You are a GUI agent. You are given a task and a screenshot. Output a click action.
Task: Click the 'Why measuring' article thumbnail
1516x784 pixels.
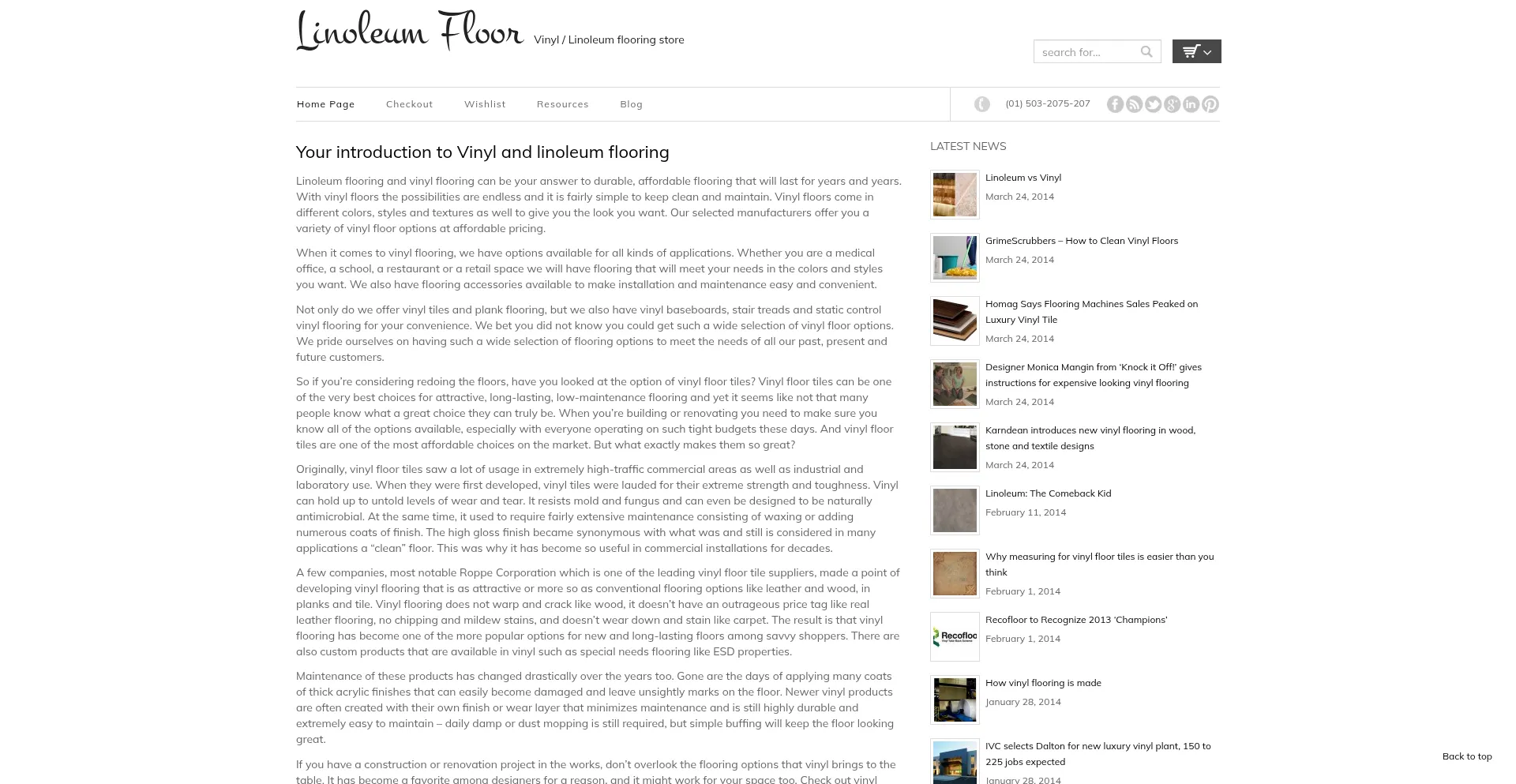tap(955, 573)
